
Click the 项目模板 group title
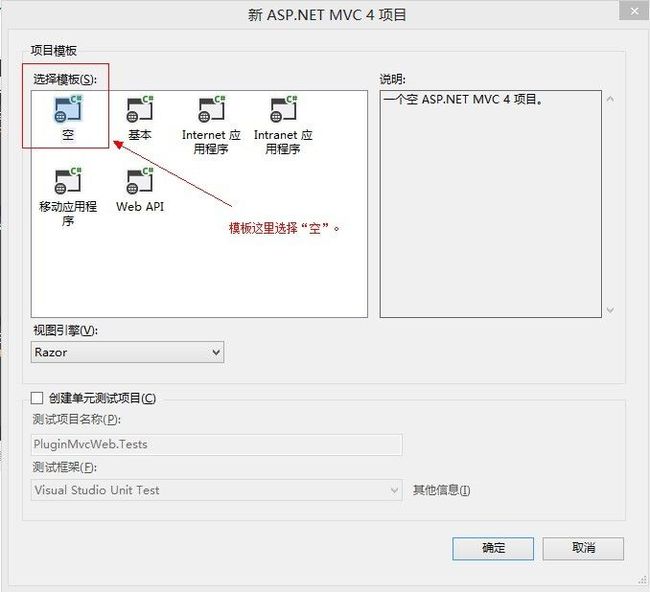click(53, 51)
